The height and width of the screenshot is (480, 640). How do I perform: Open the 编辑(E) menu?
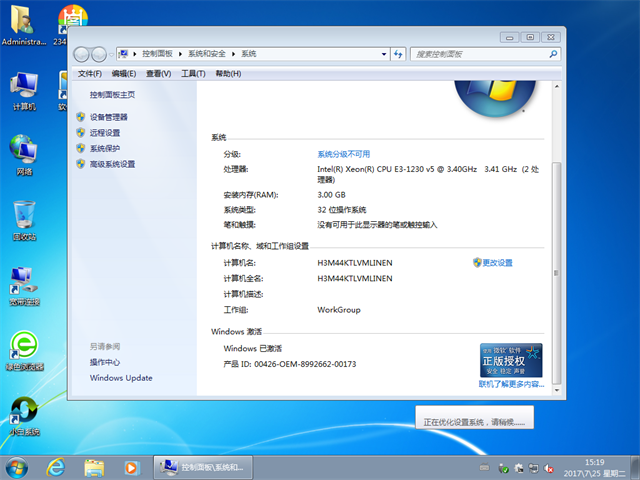pyautogui.click(x=124, y=73)
